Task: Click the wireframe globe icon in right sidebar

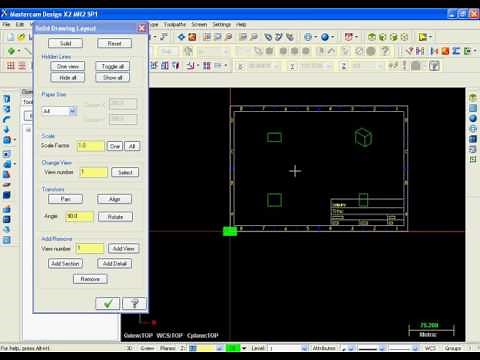Action: click(473, 129)
